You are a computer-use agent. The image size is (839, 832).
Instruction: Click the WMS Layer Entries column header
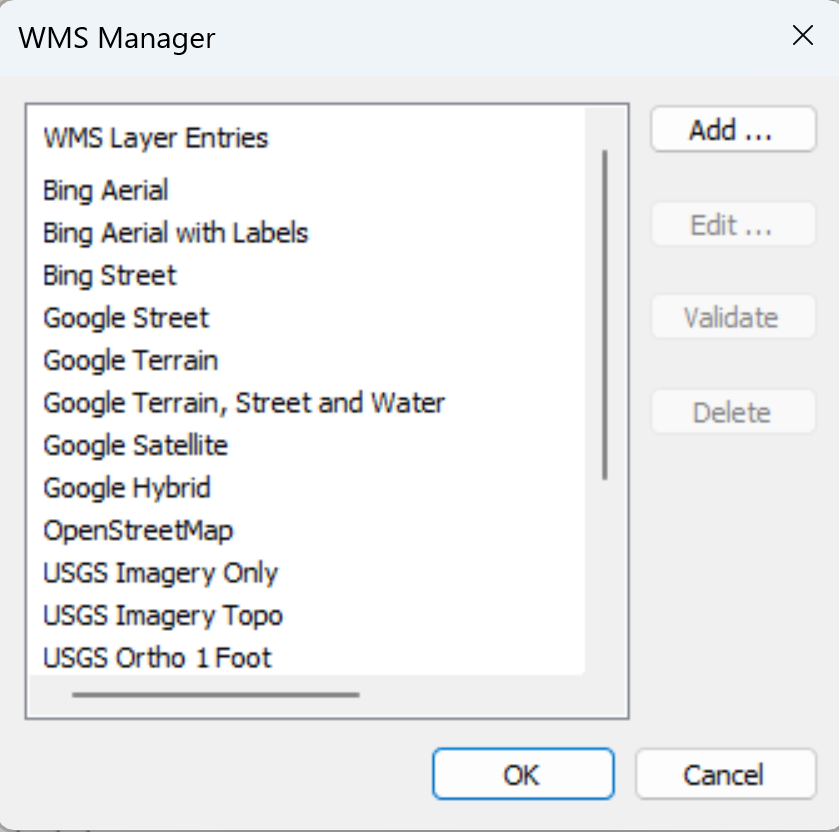[155, 138]
